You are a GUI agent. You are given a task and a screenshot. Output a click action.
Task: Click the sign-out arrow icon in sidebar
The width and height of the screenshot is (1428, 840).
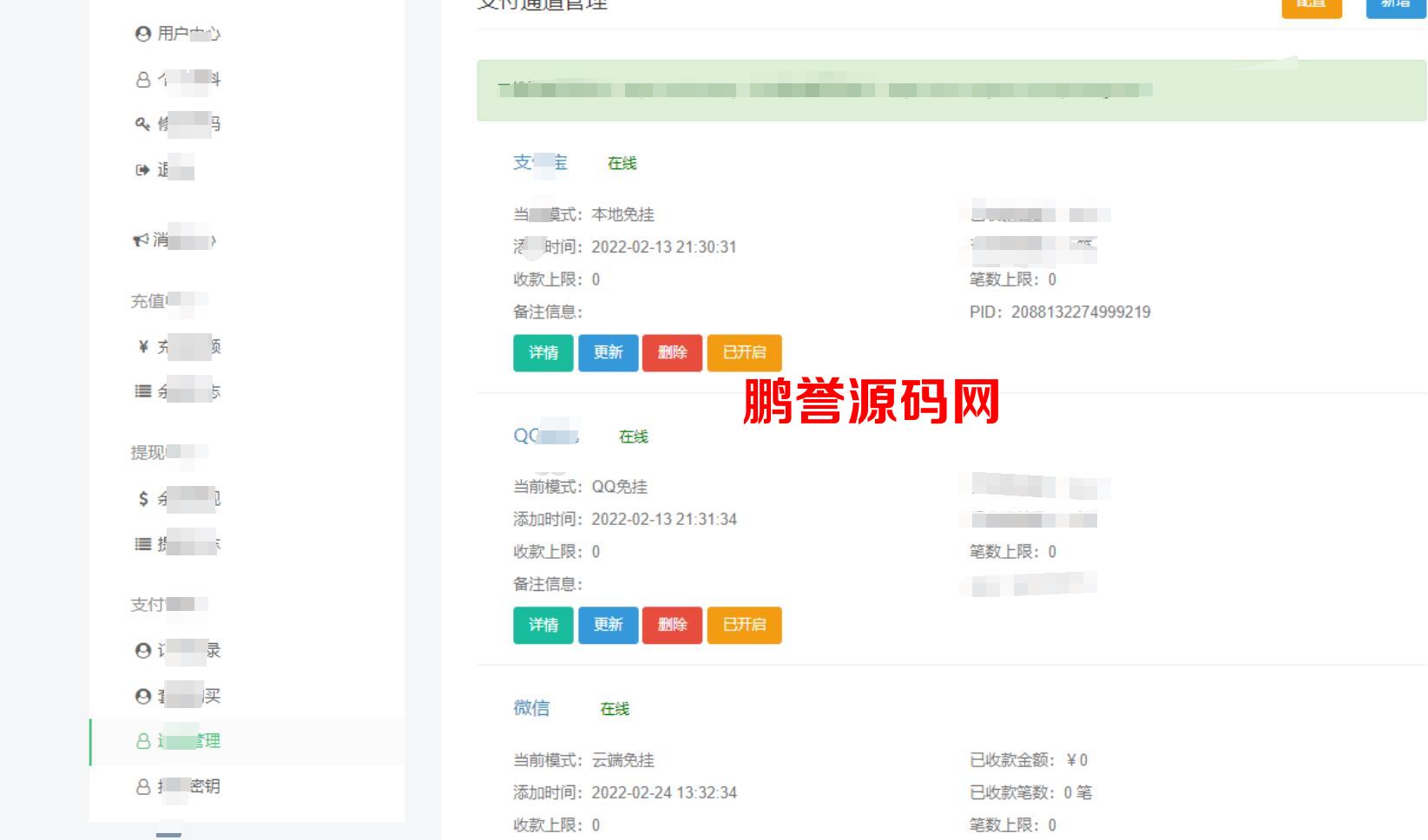tap(142, 170)
